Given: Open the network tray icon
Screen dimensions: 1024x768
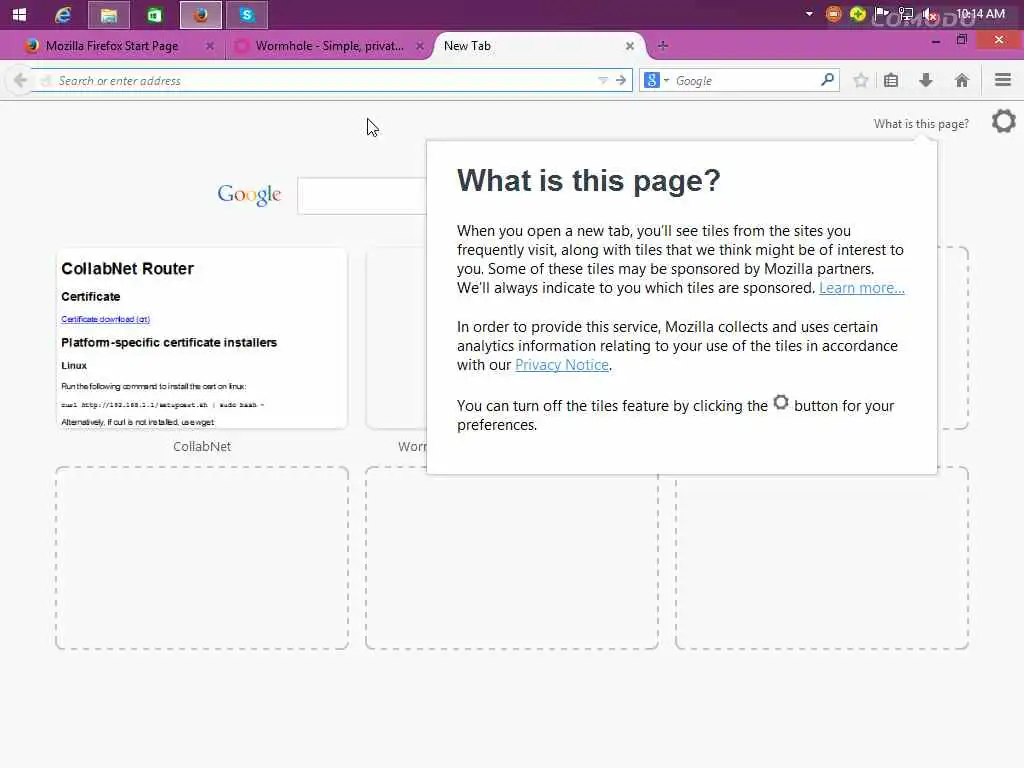Looking at the screenshot, I should coord(906,14).
